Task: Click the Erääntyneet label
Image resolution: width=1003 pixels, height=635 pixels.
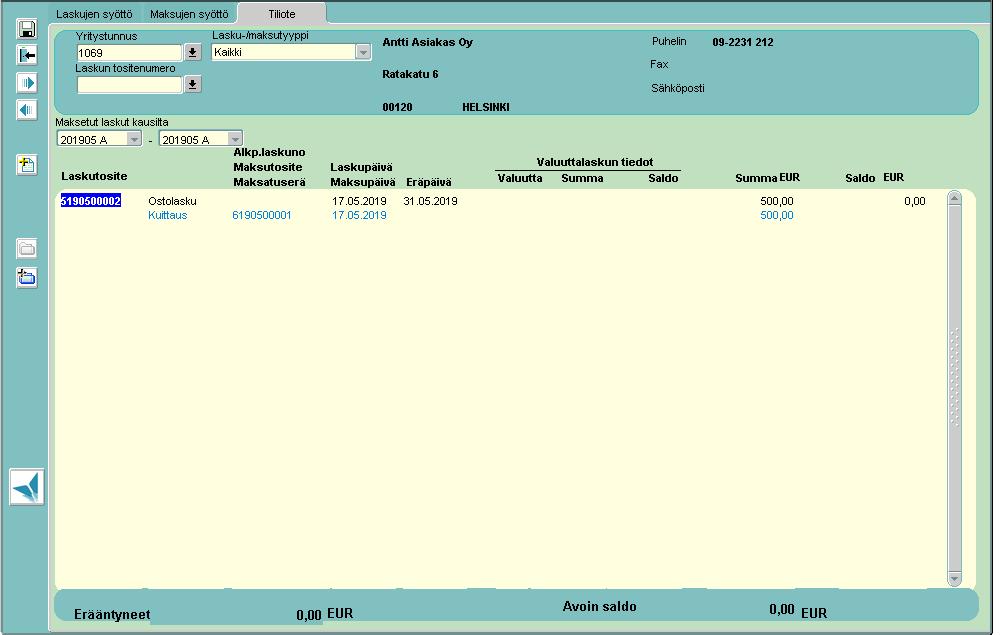Action: (x=112, y=615)
